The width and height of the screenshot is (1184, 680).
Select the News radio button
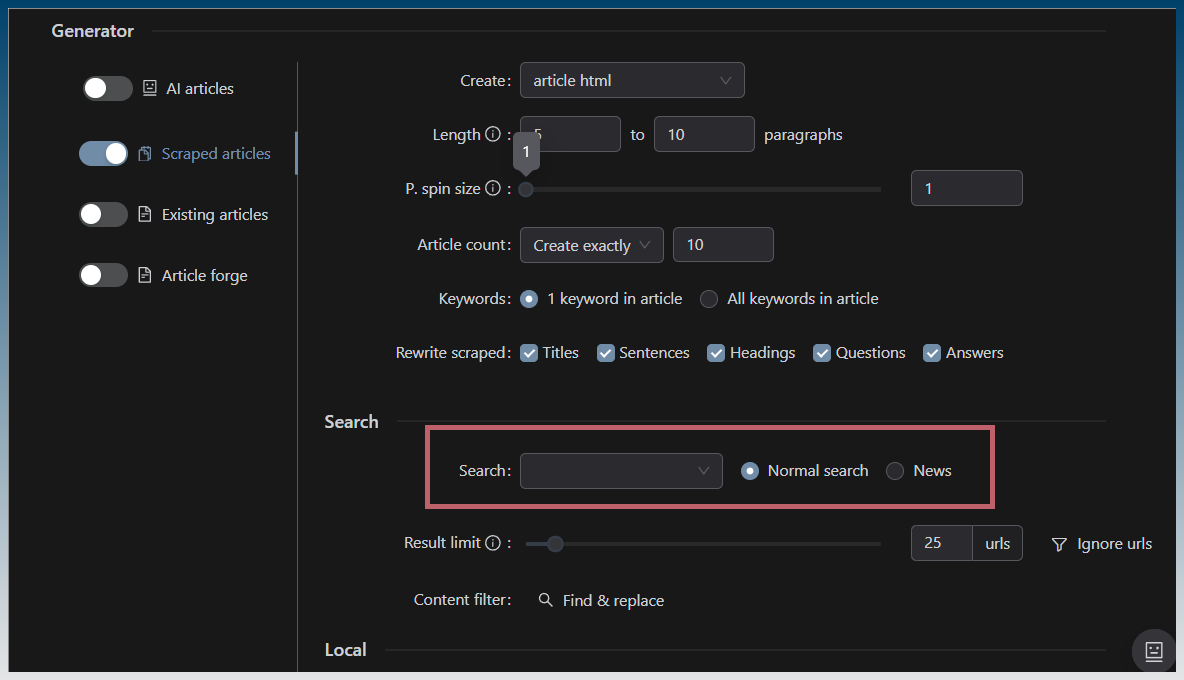(895, 471)
